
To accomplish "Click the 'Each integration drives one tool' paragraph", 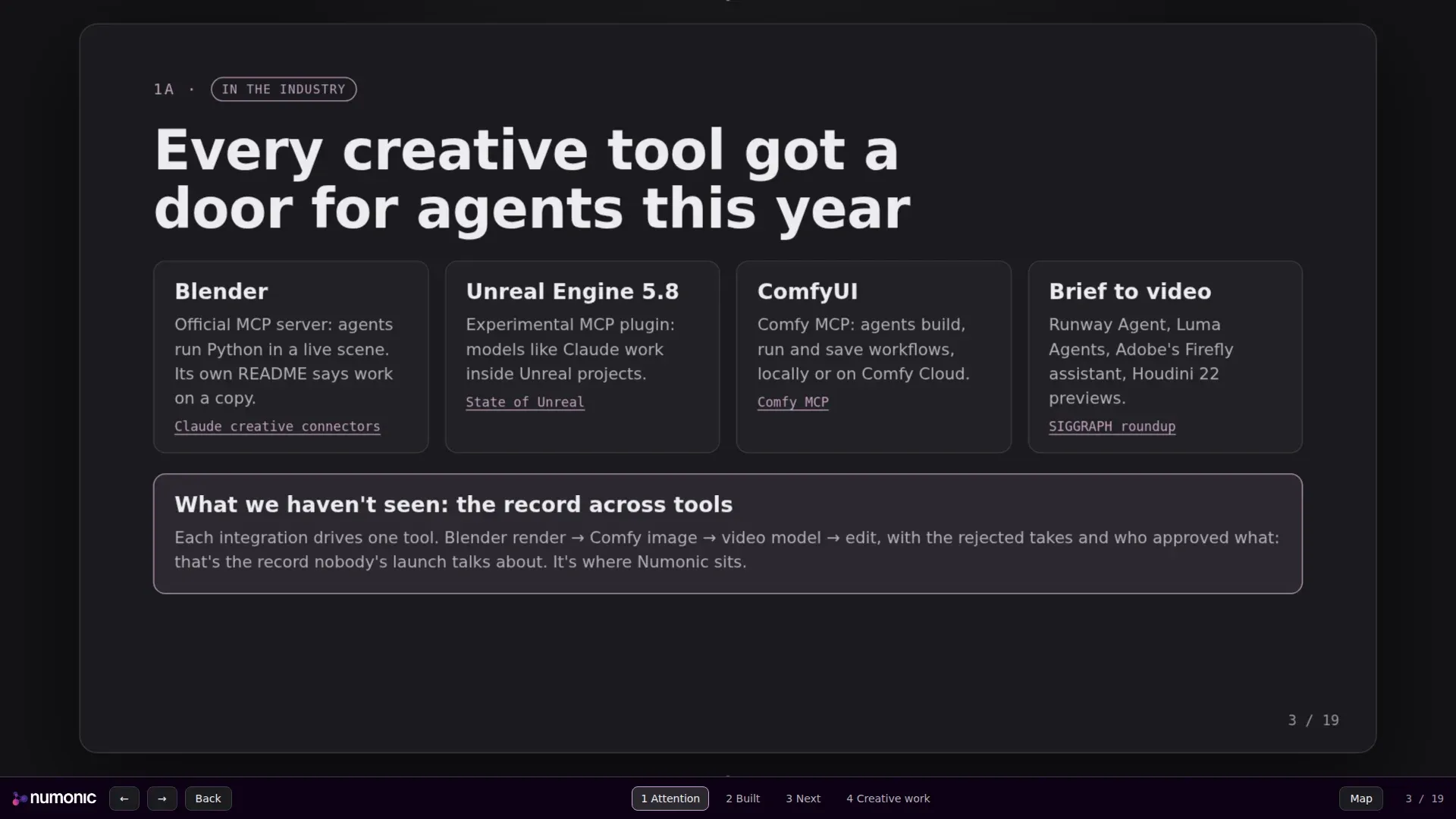I will (726, 550).
